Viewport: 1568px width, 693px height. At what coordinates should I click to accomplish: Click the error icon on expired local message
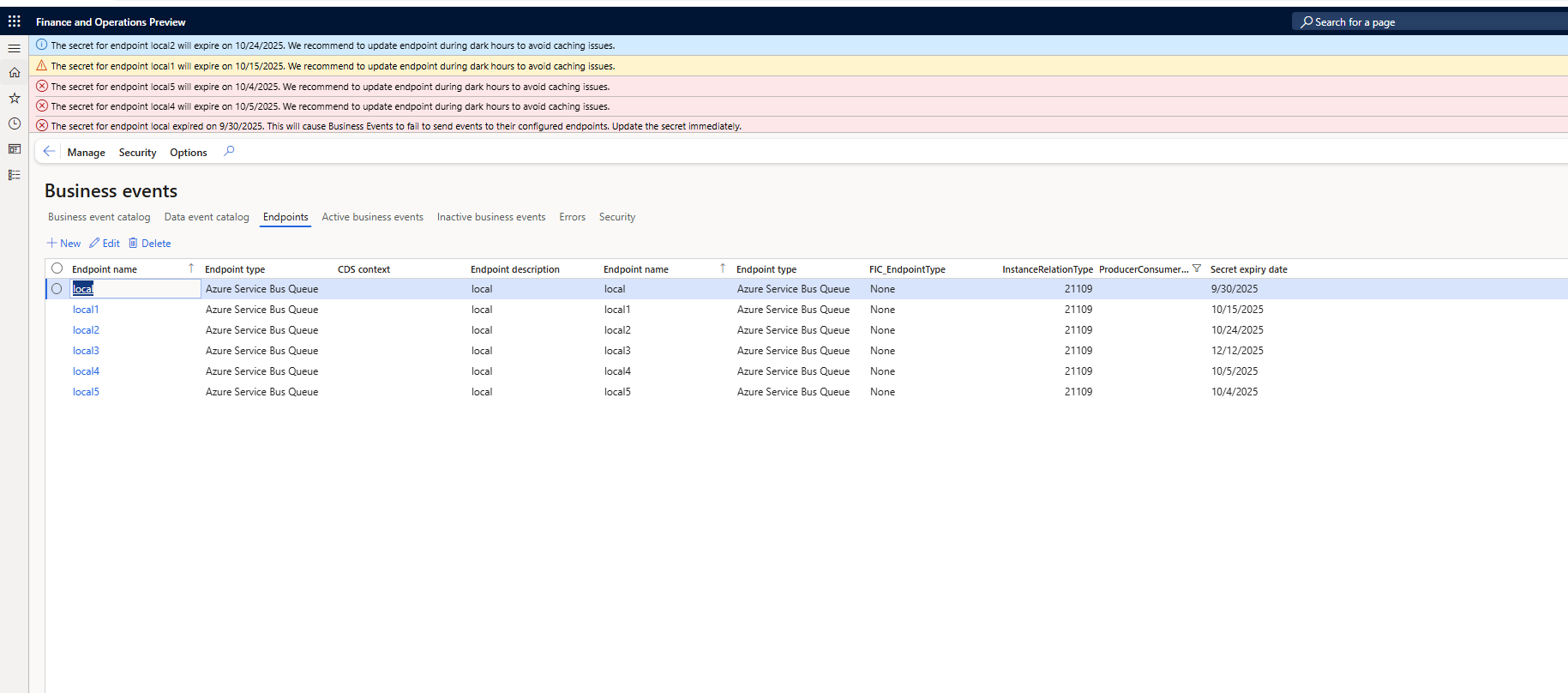41,125
